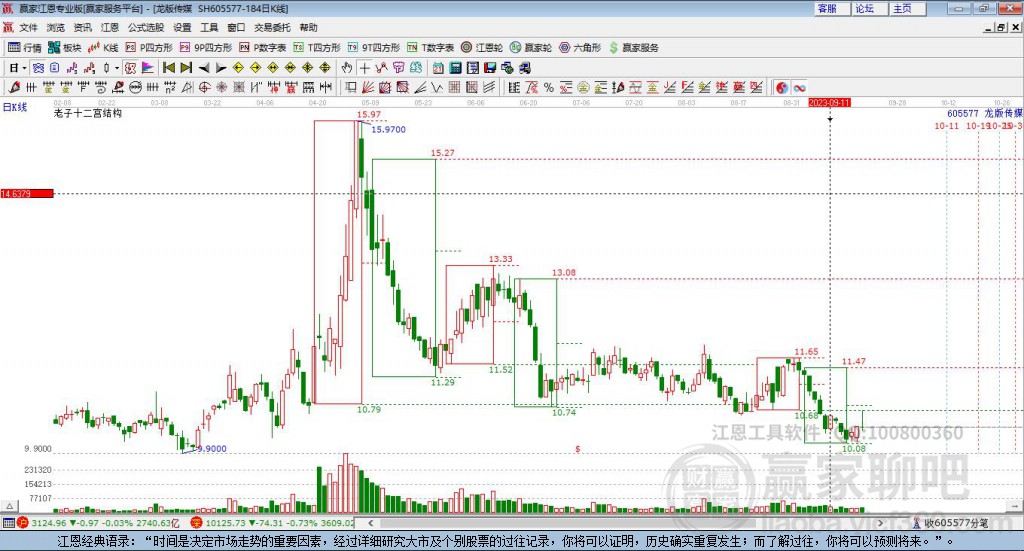
Task: Open 赢家服务 with dollar icon
Action: [x=633, y=48]
